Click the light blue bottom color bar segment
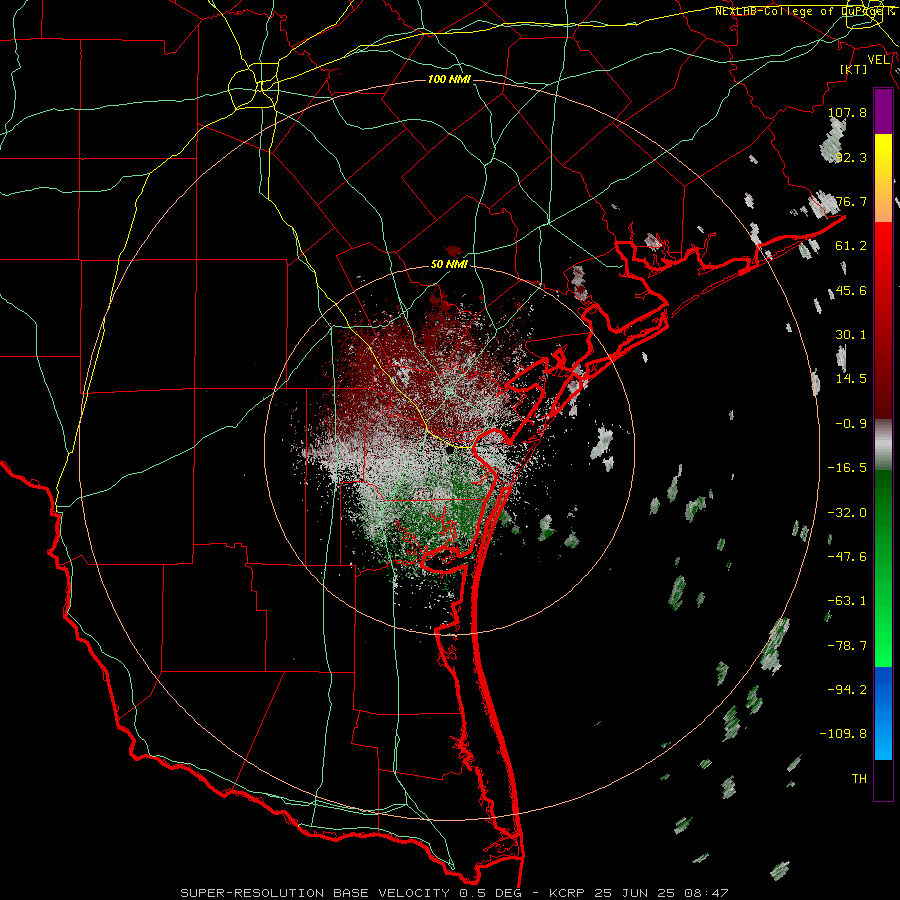Viewport: 900px width, 900px height. pos(883,740)
